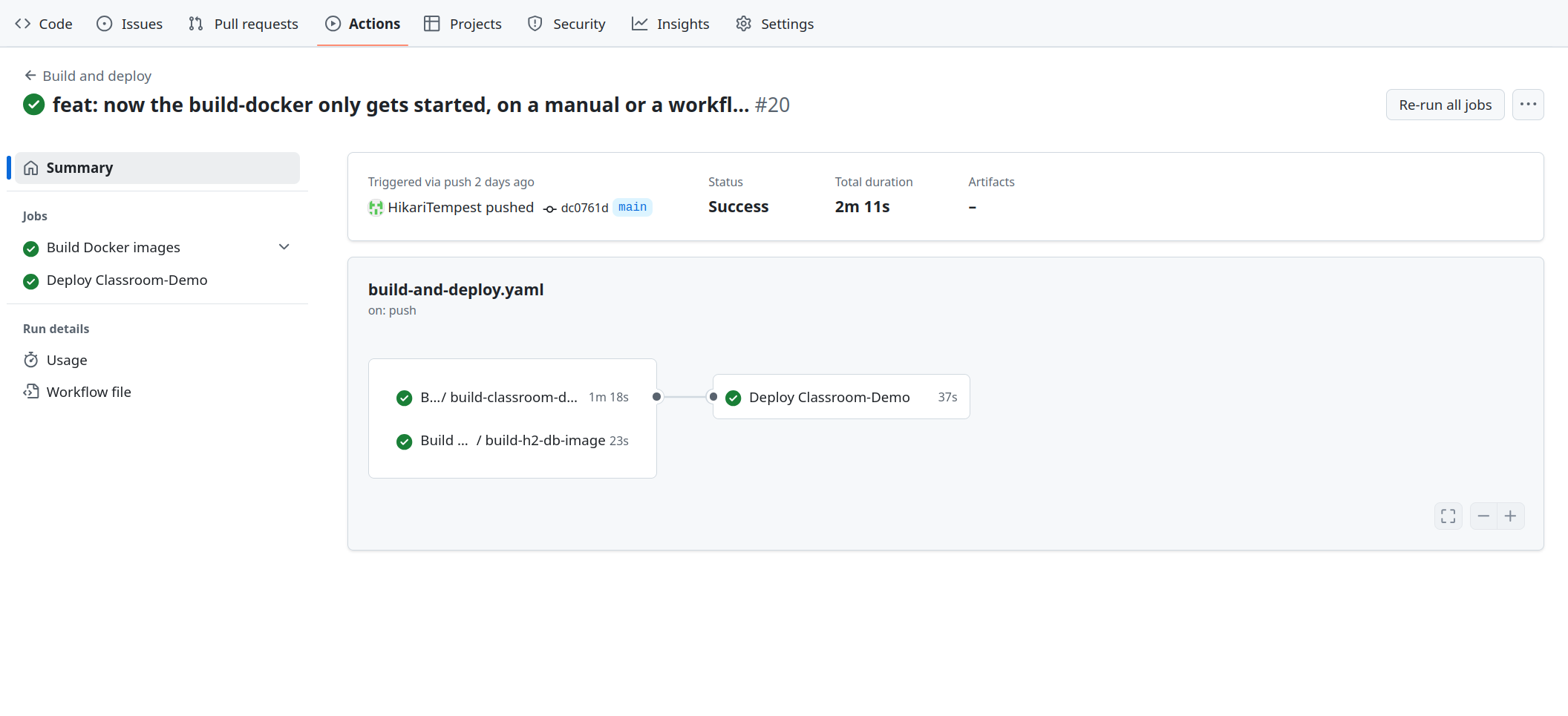Click the HikariTempest user avatar

tap(376, 208)
